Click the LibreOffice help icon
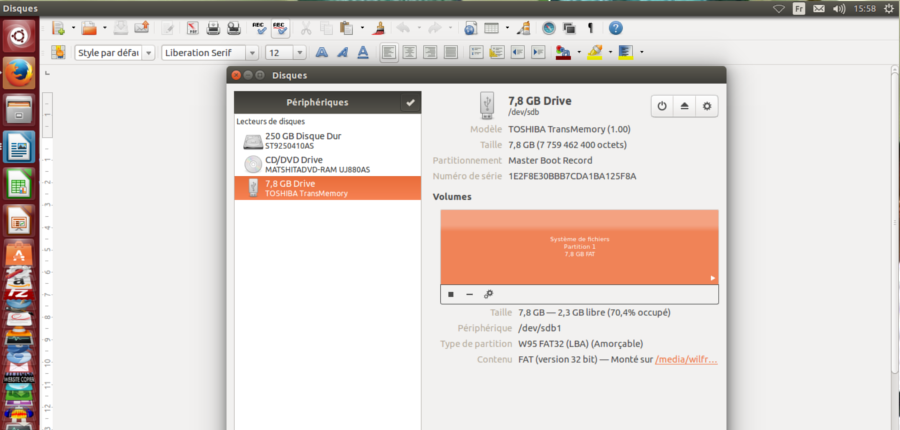 pyautogui.click(x=616, y=28)
